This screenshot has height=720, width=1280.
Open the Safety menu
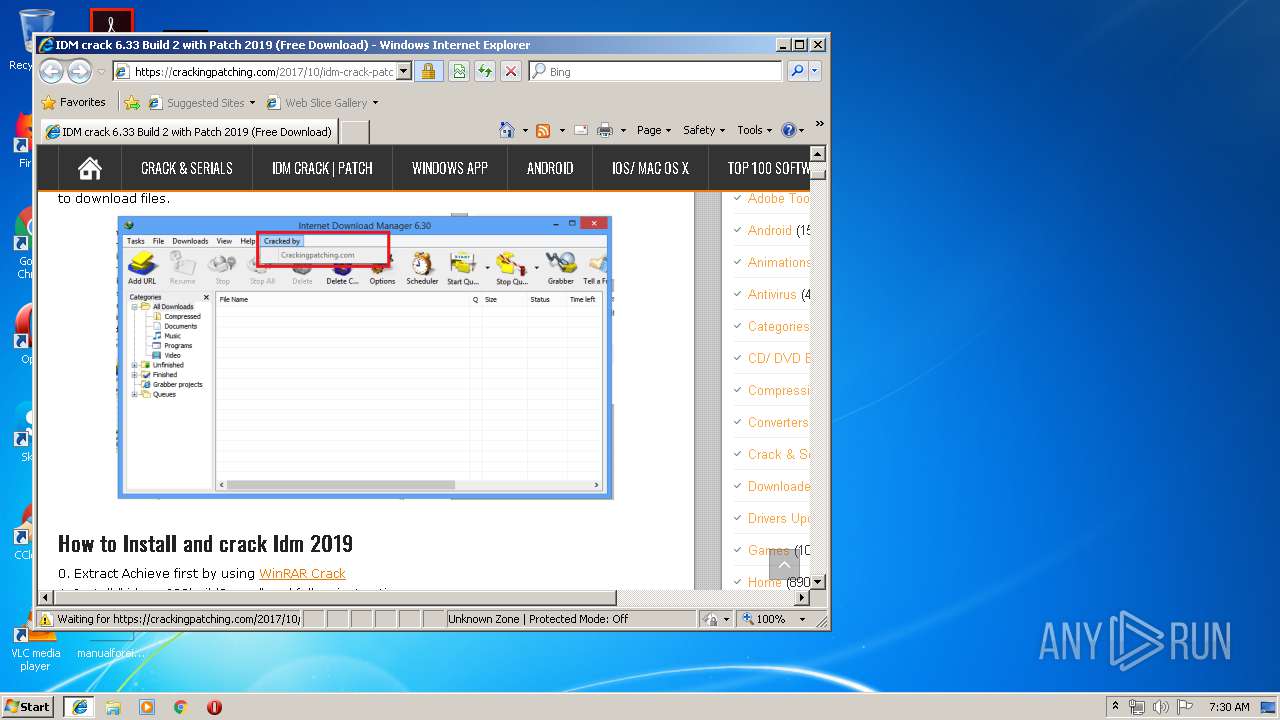tap(704, 130)
